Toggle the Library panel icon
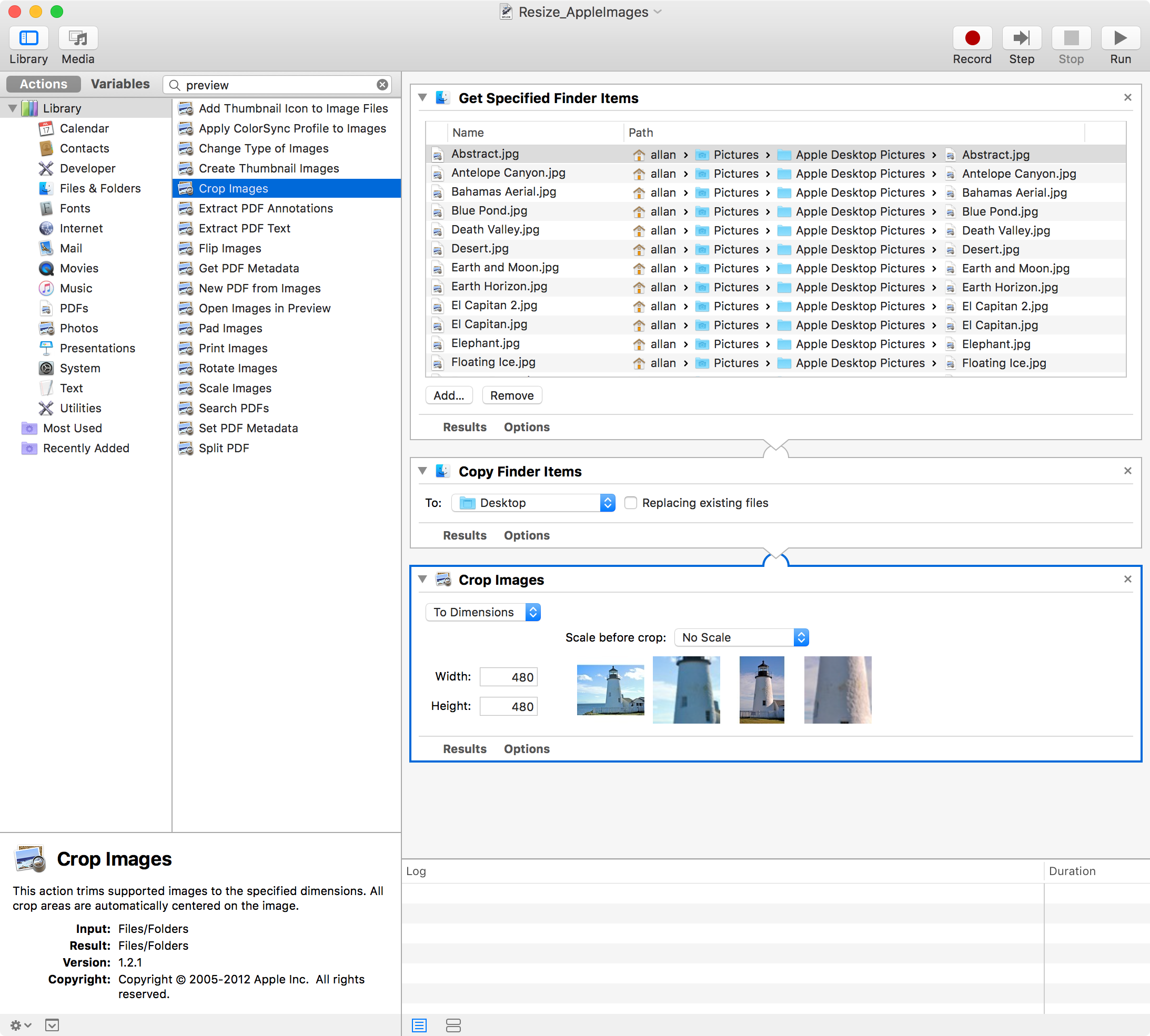This screenshot has height=1036, width=1150. pyautogui.click(x=28, y=38)
